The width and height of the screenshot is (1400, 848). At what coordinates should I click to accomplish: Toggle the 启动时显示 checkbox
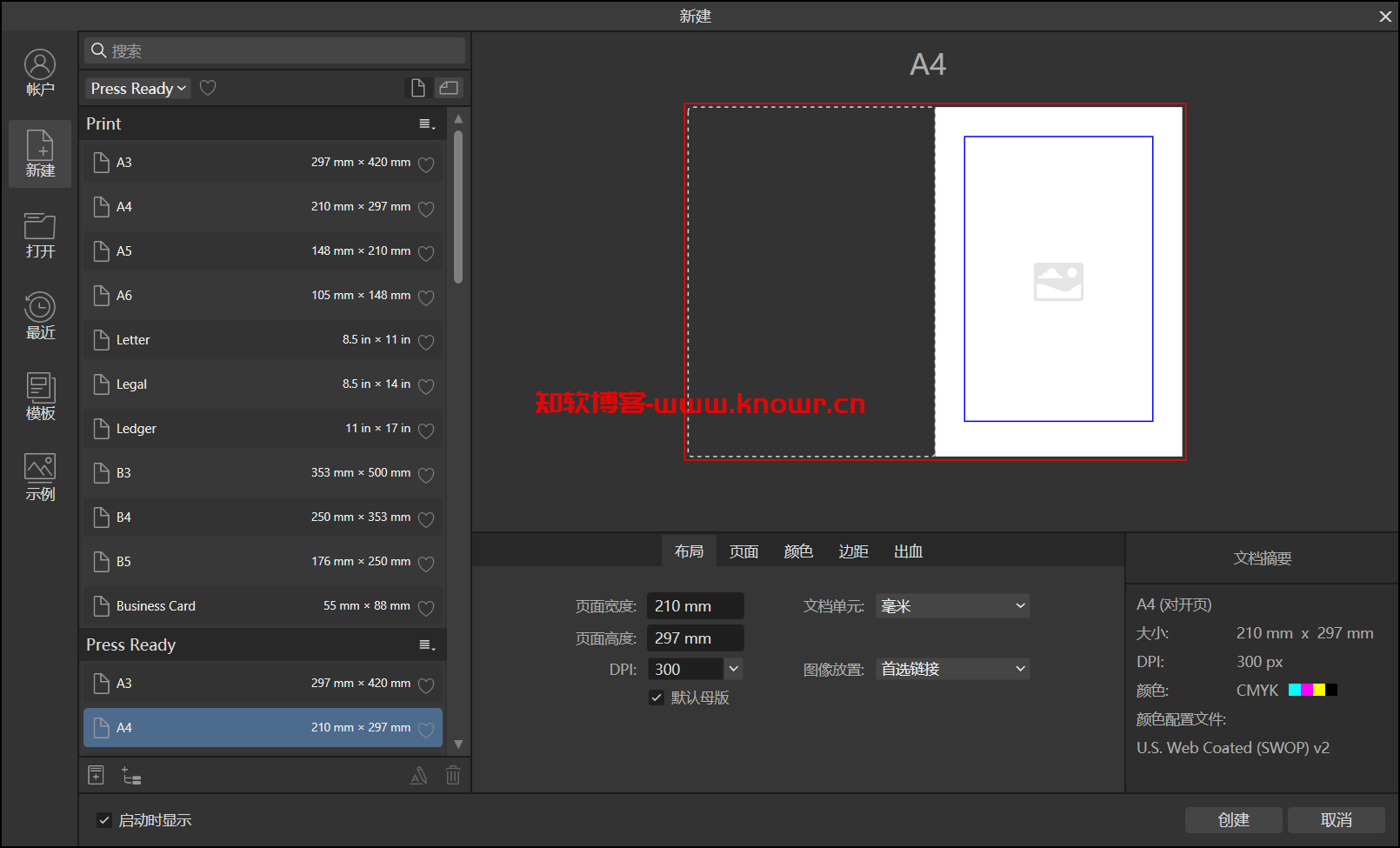click(104, 820)
